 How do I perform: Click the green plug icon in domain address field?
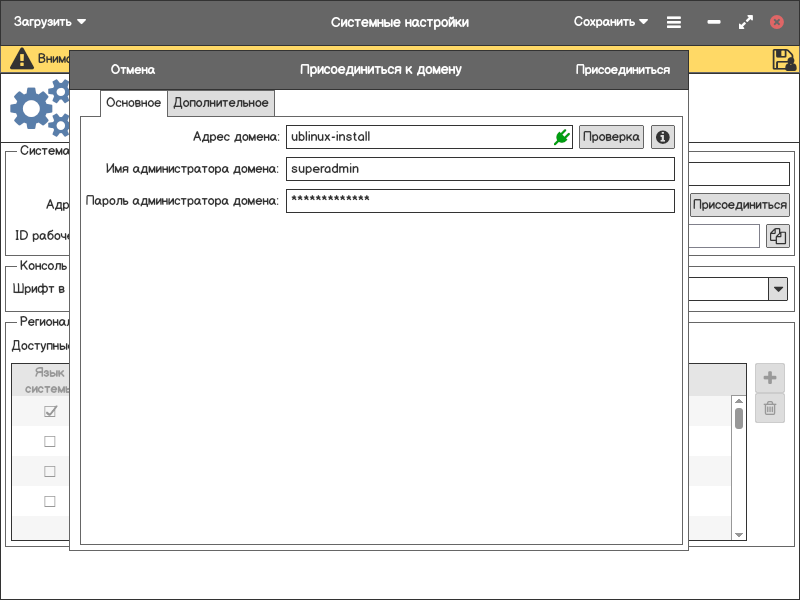[x=562, y=137]
